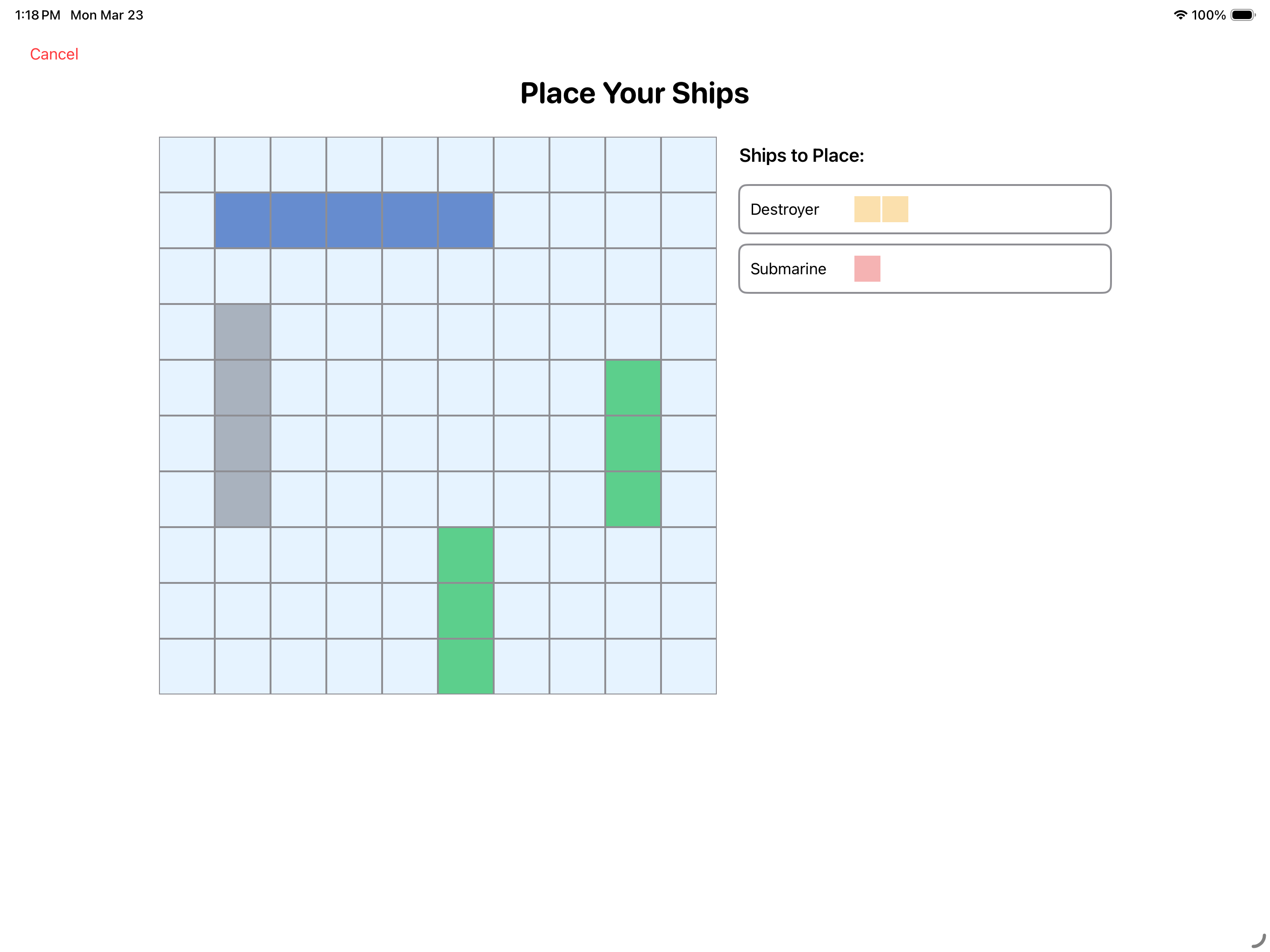Tap bottom cell of right green ship
This screenshot has height=952, width=1270.
(633, 499)
